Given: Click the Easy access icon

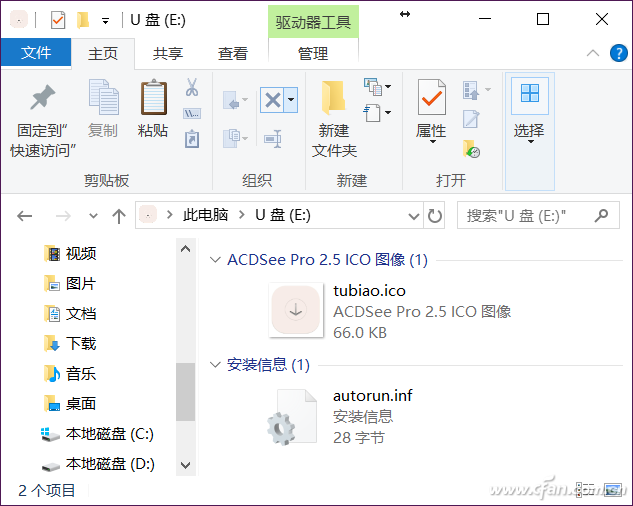Looking at the screenshot, I should coord(372,113).
